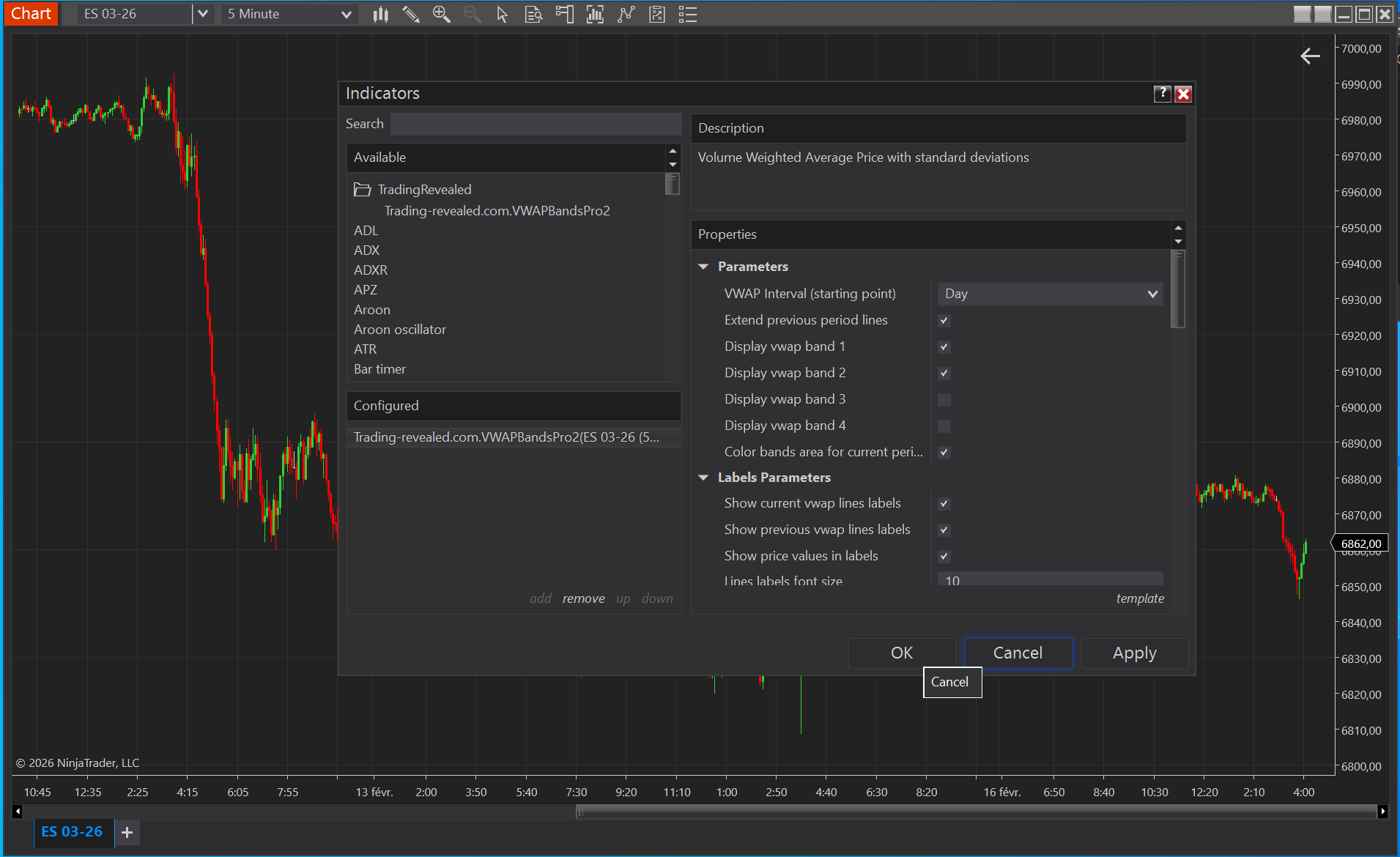The width and height of the screenshot is (1400, 857).
Task: Click the Indicators search field
Action: point(535,124)
